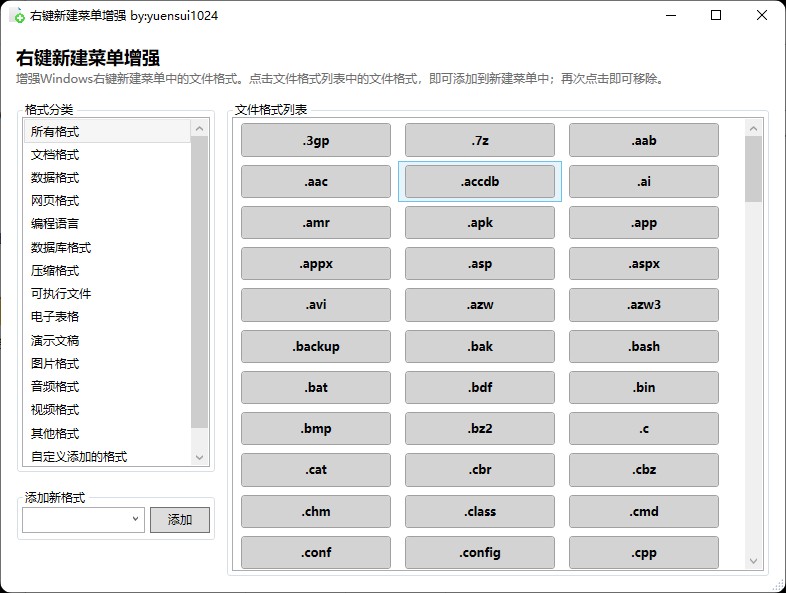The width and height of the screenshot is (786, 593).
Task: Toggle the .asp format button
Action: [x=480, y=264]
